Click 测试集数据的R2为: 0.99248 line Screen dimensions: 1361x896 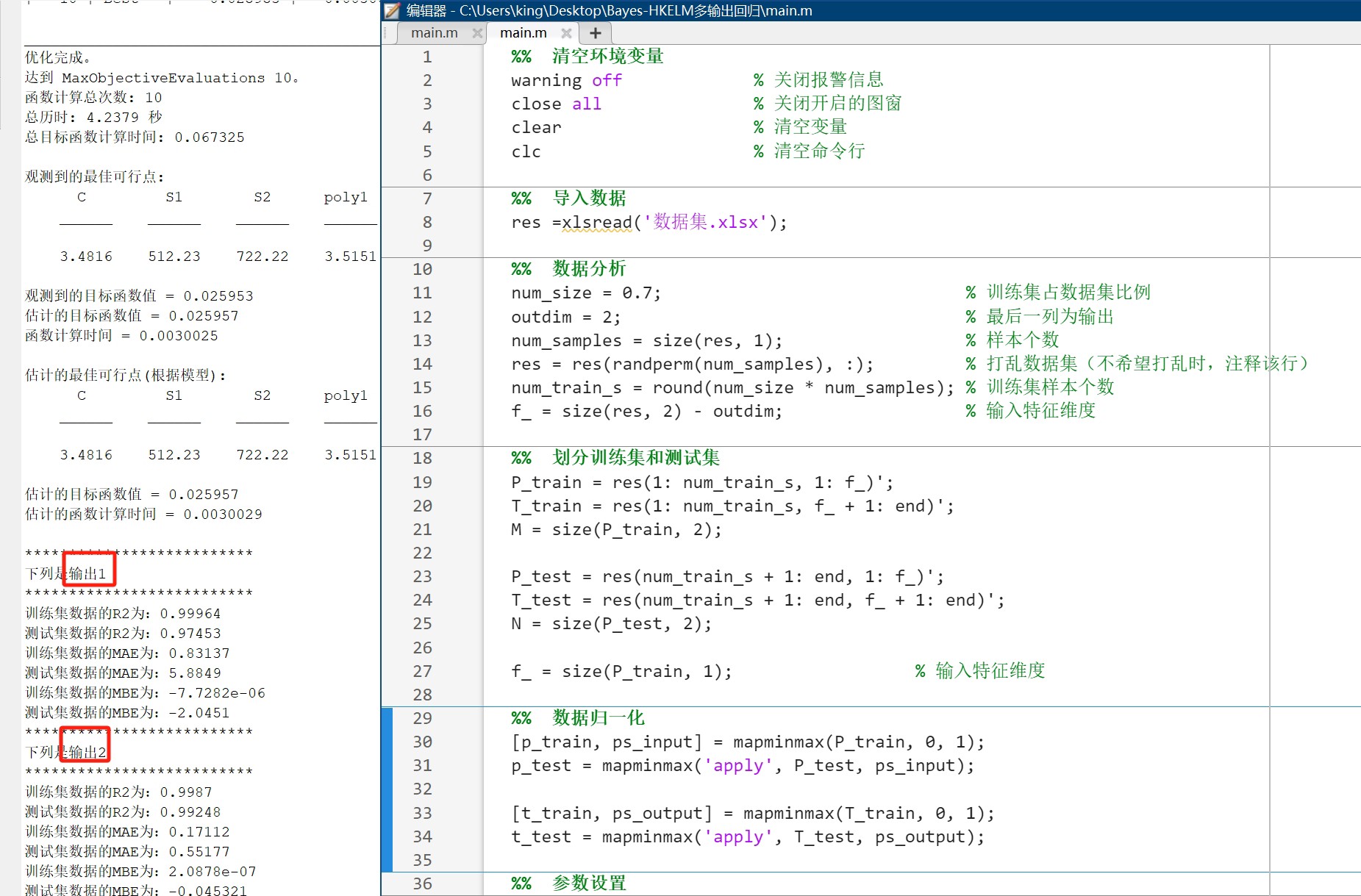(x=123, y=811)
